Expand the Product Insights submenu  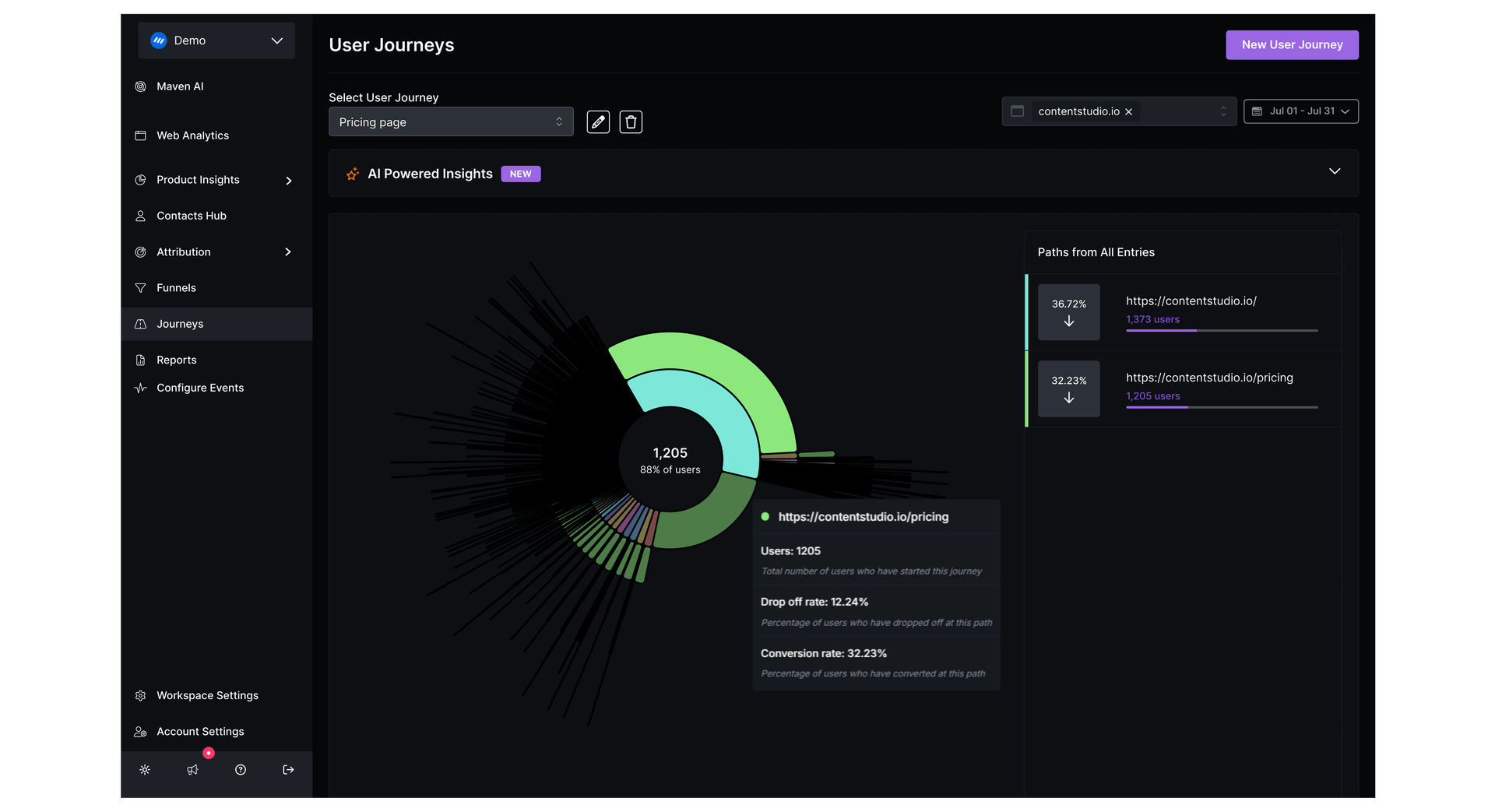(289, 180)
